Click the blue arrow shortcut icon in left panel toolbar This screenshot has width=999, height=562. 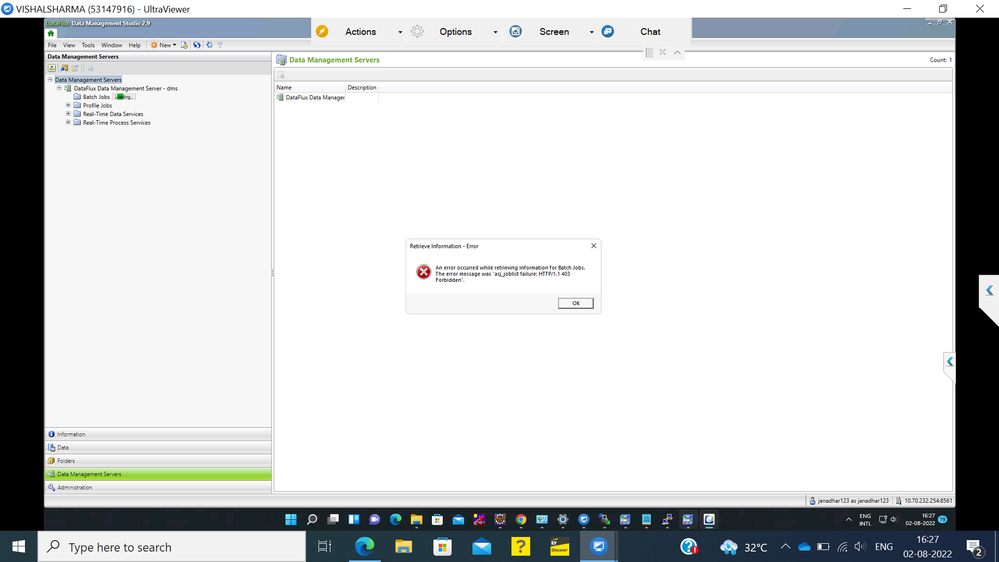[x=64, y=68]
